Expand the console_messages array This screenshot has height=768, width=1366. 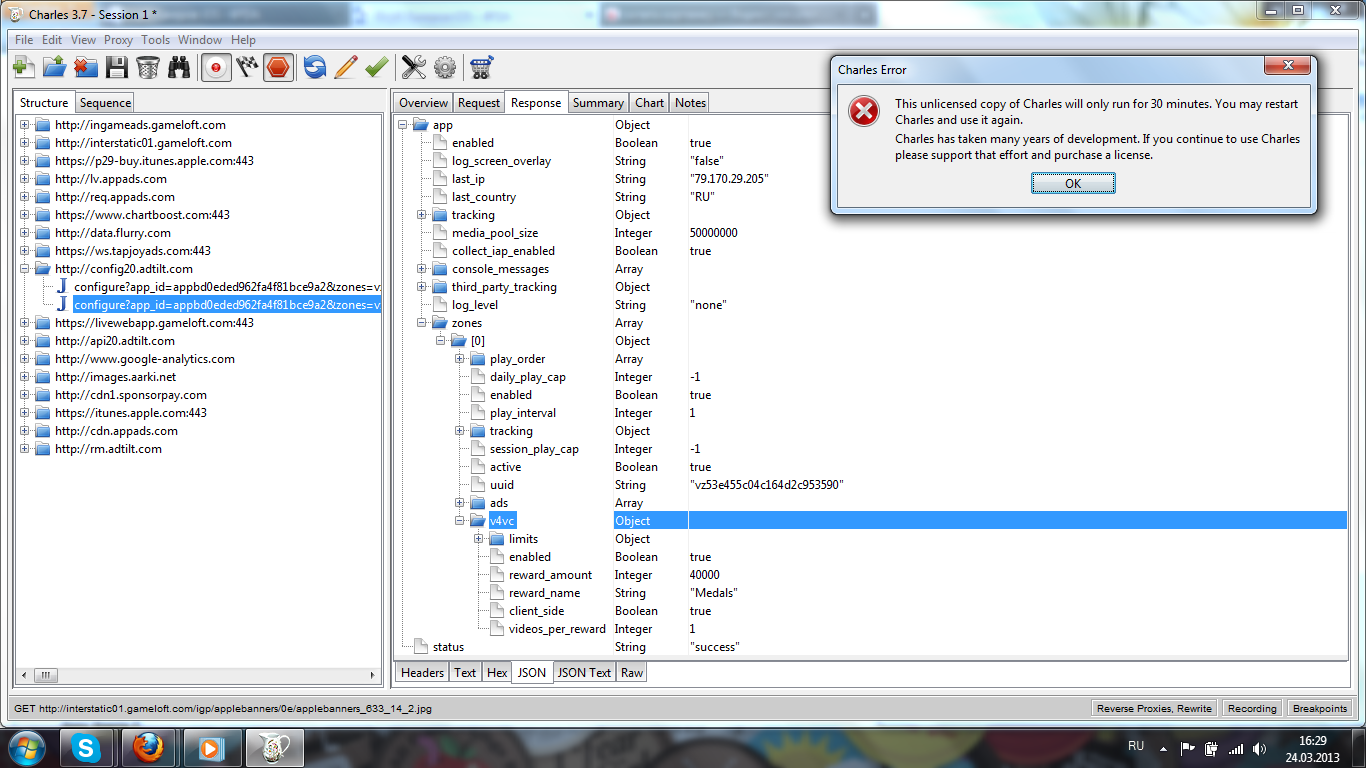(x=422, y=269)
